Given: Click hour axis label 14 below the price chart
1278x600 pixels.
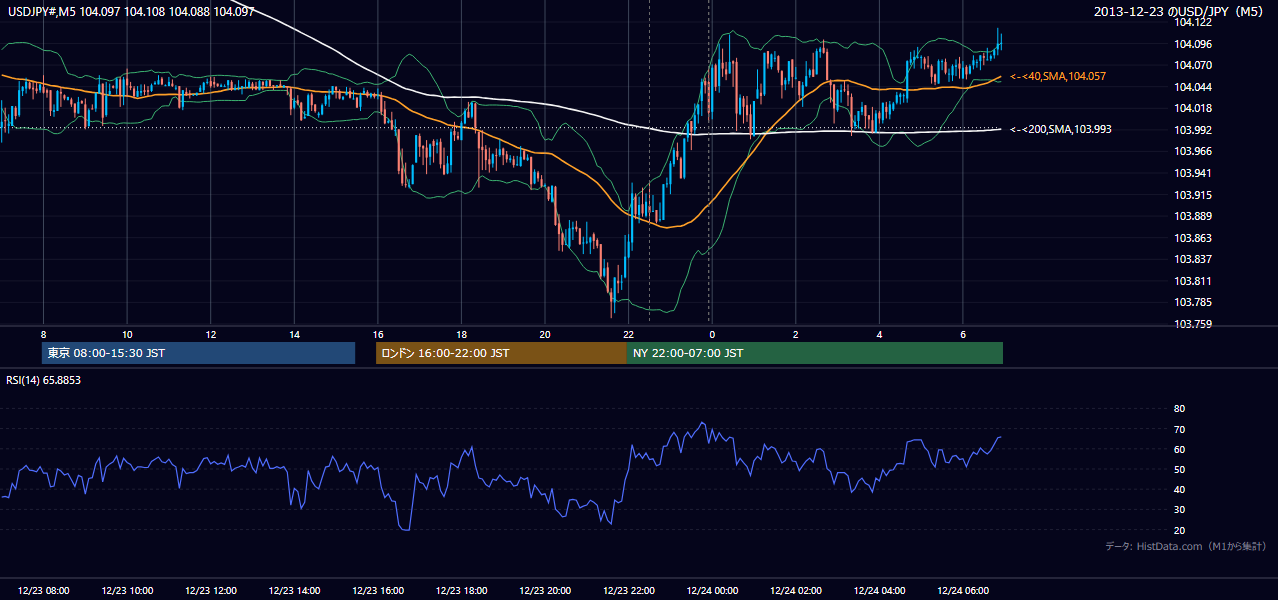Looking at the screenshot, I should 294,334.
